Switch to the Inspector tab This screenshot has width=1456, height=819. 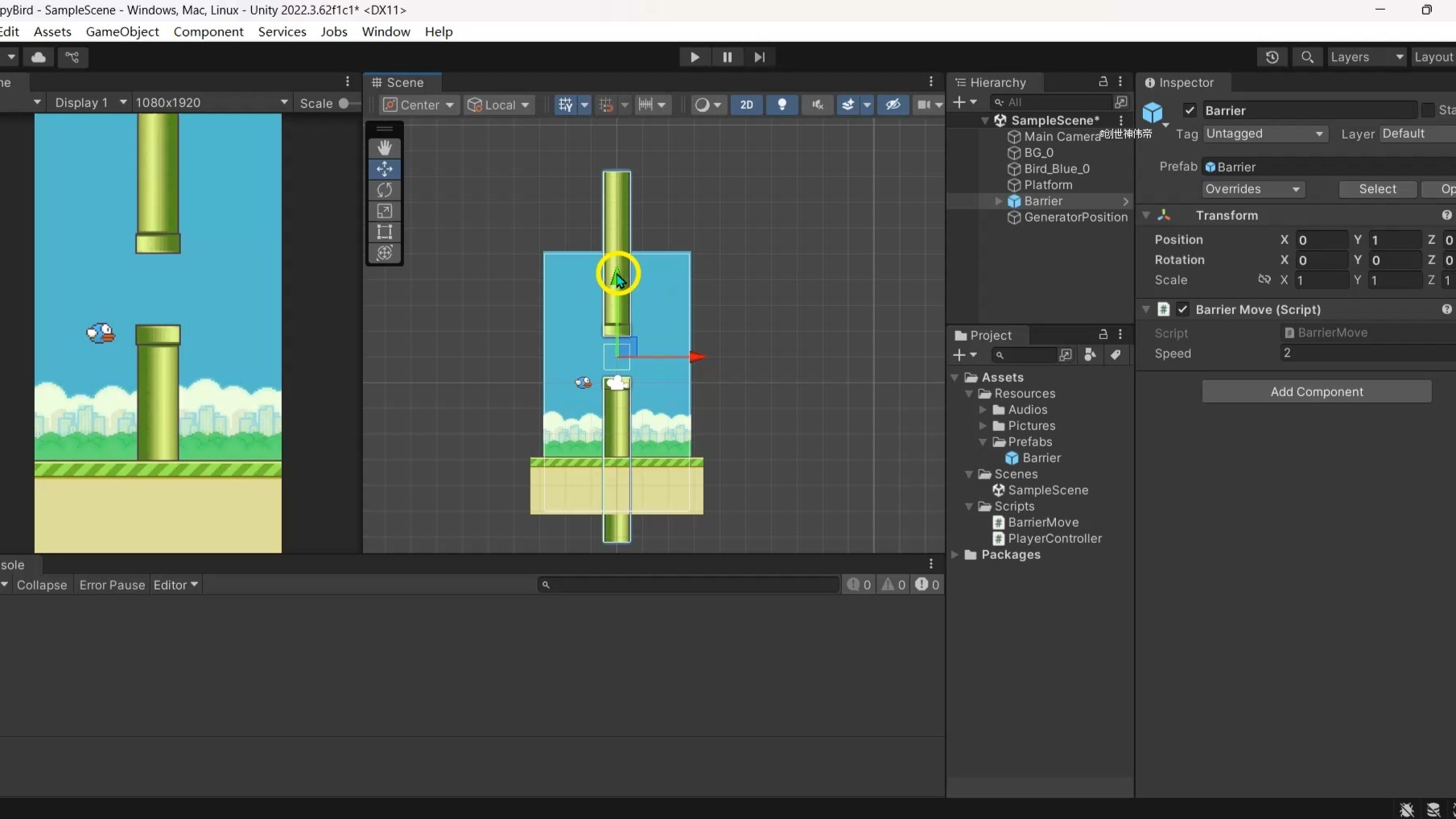1180,82
